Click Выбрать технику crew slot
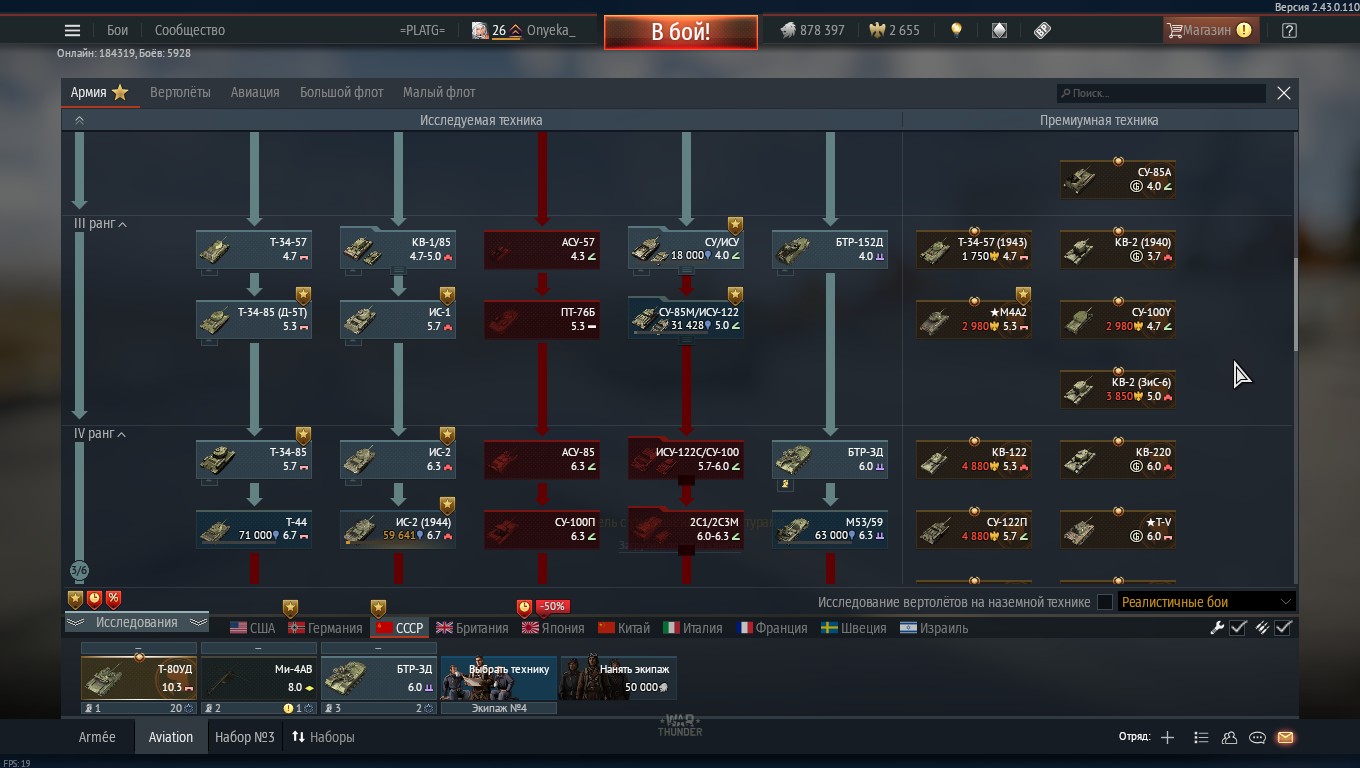 point(498,677)
